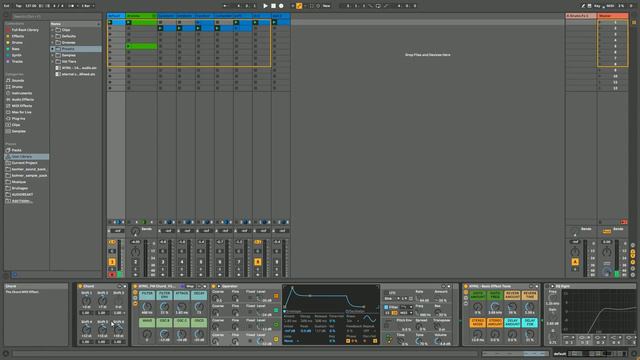Toggle Operator oscillator D on/off switch

tap(276, 339)
